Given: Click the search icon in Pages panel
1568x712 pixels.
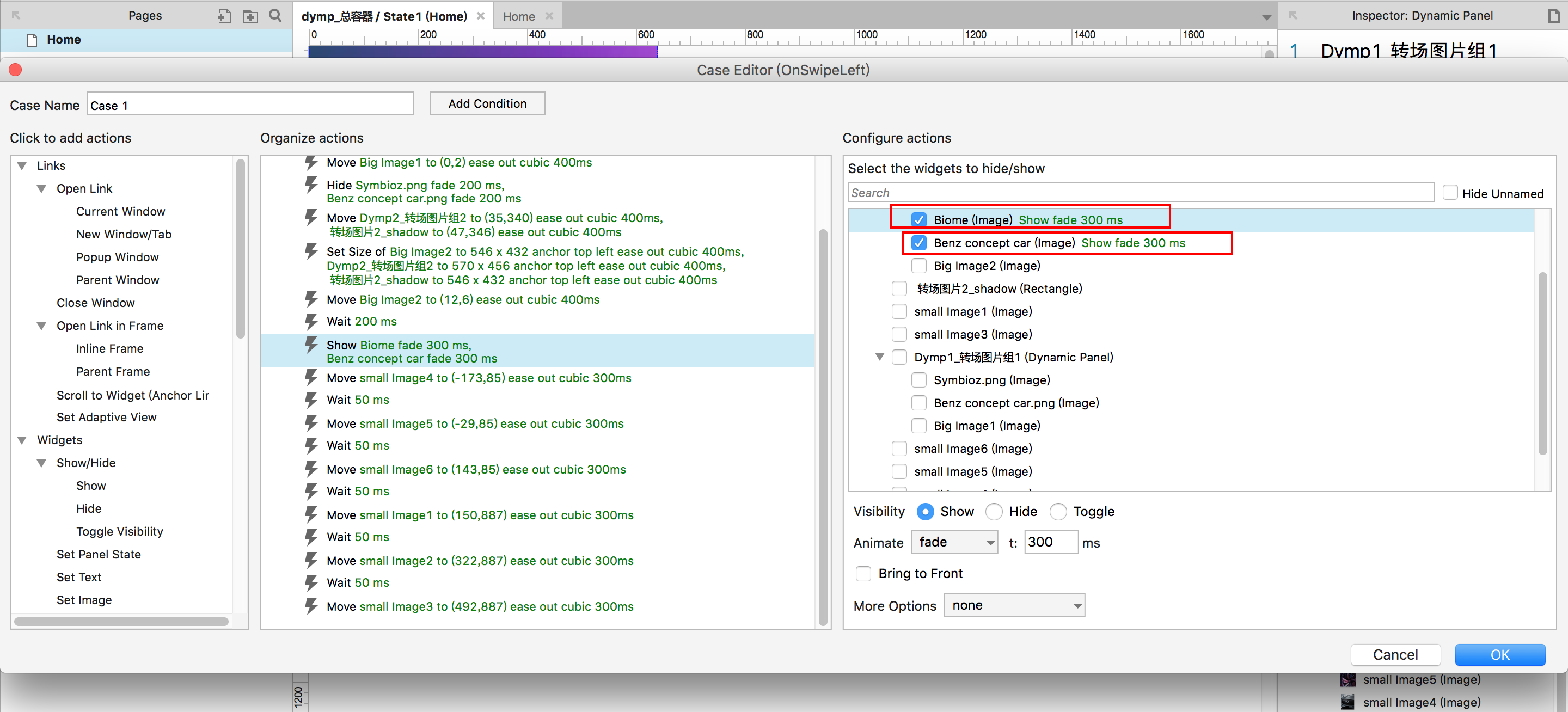Looking at the screenshot, I should pos(275,16).
